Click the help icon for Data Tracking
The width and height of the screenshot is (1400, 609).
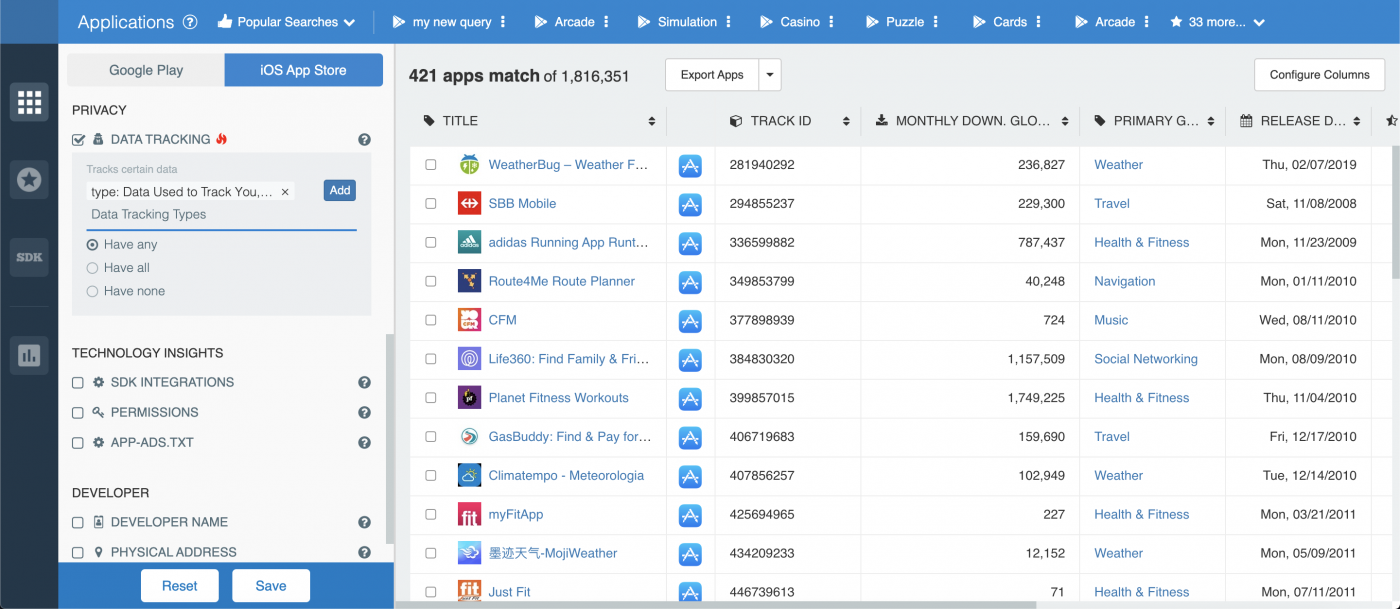tap(365, 140)
